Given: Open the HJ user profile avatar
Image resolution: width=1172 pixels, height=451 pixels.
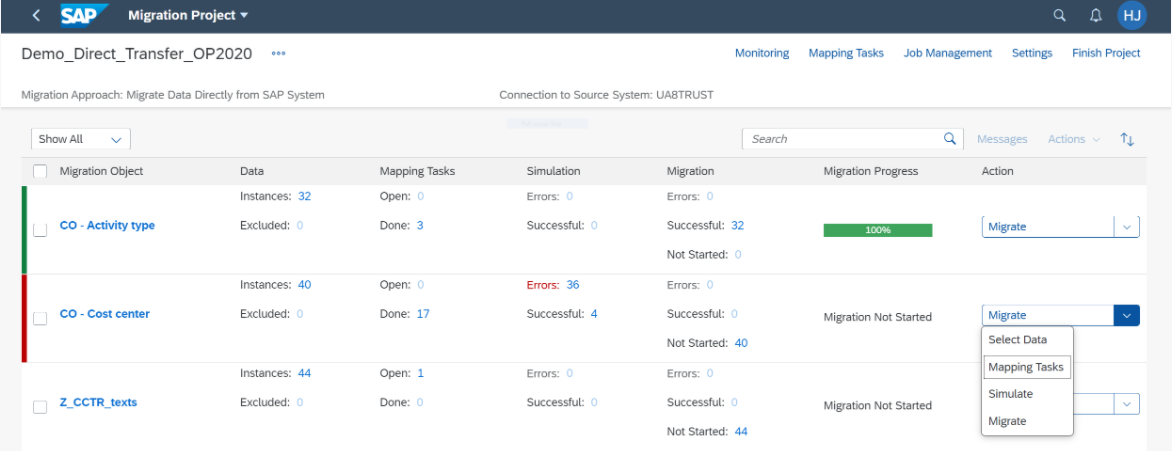Looking at the screenshot, I should click(x=1132, y=16).
